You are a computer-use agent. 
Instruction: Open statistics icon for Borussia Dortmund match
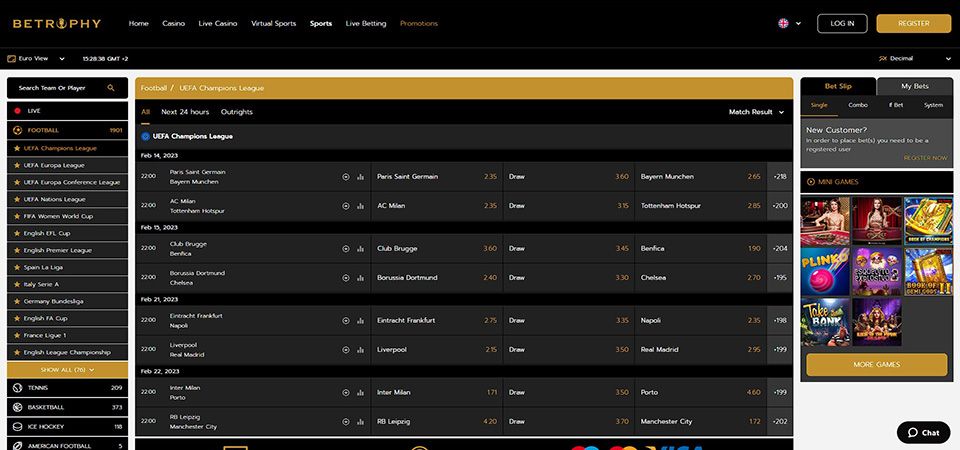(x=361, y=278)
